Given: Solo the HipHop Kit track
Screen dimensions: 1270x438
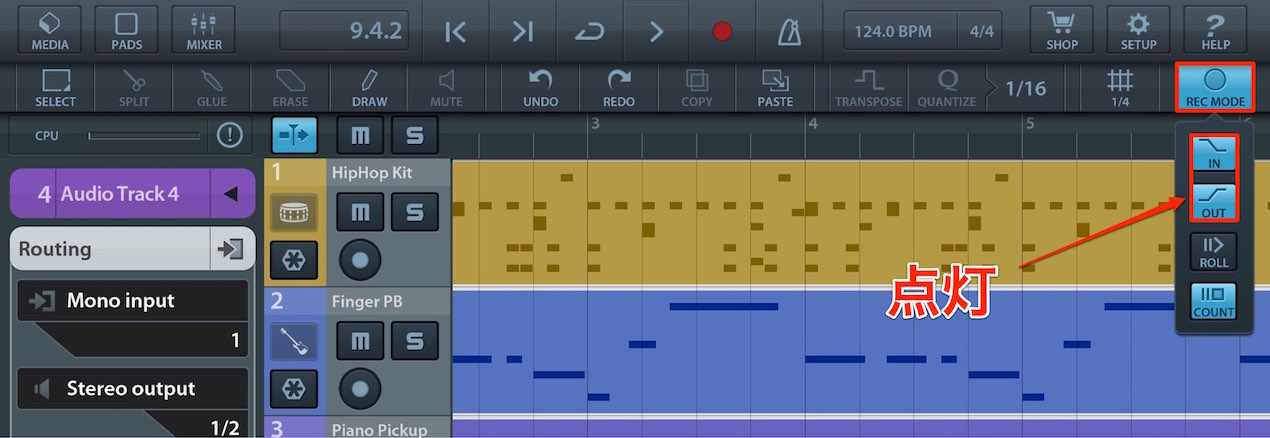Looking at the screenshot, I should pos(413,212).
